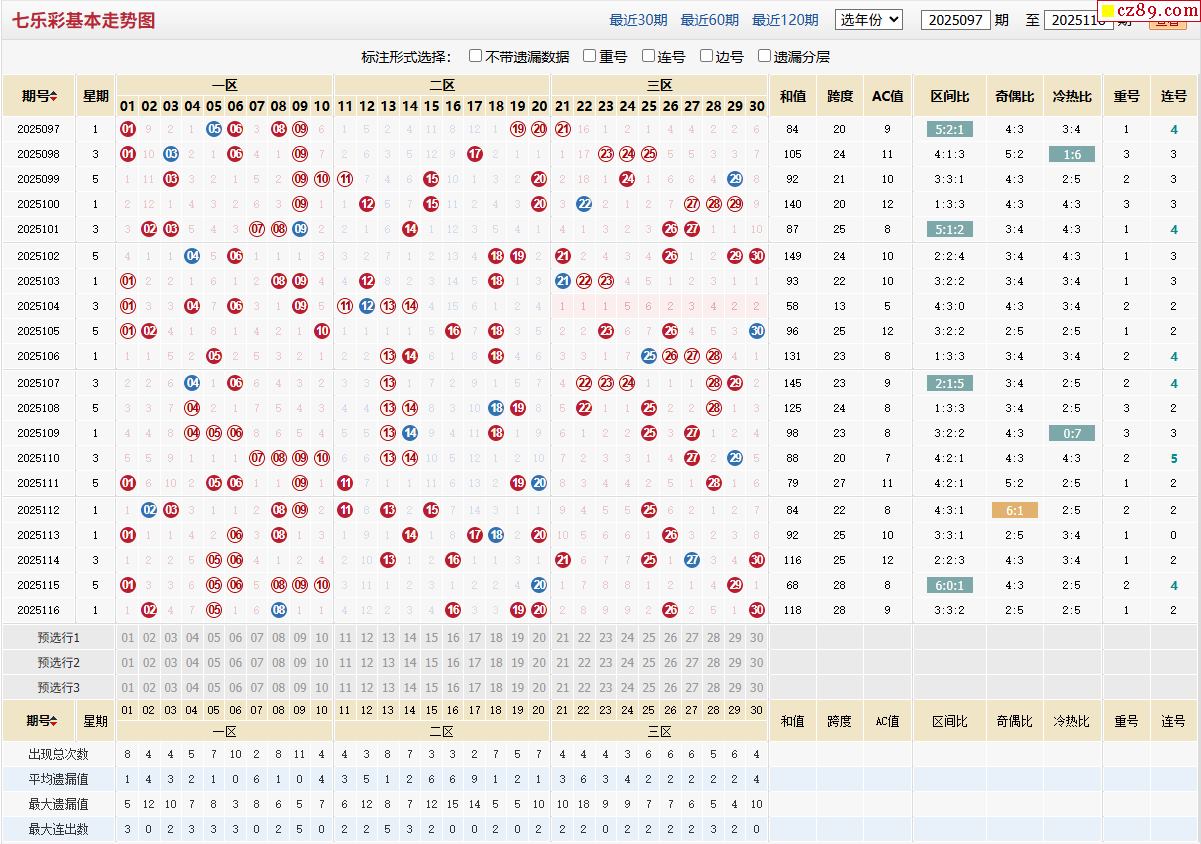Open the 最近120期 link
Viewport: 1201px width, 844px height.
[x=785, y=20]
